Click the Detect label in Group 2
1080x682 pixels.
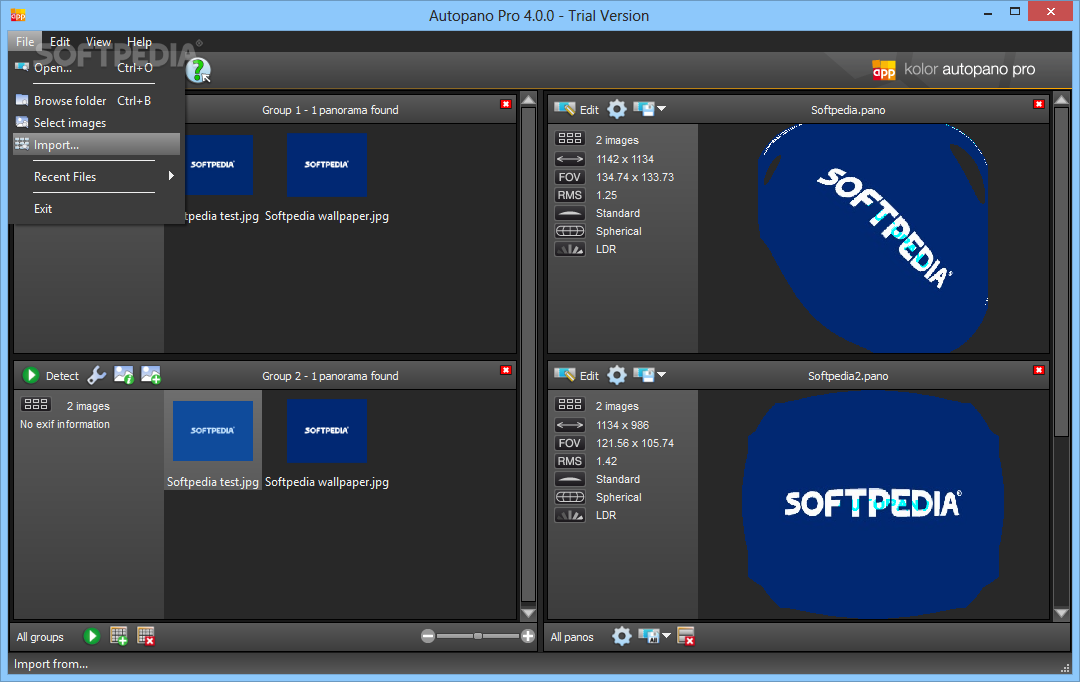tap(62, 376)
